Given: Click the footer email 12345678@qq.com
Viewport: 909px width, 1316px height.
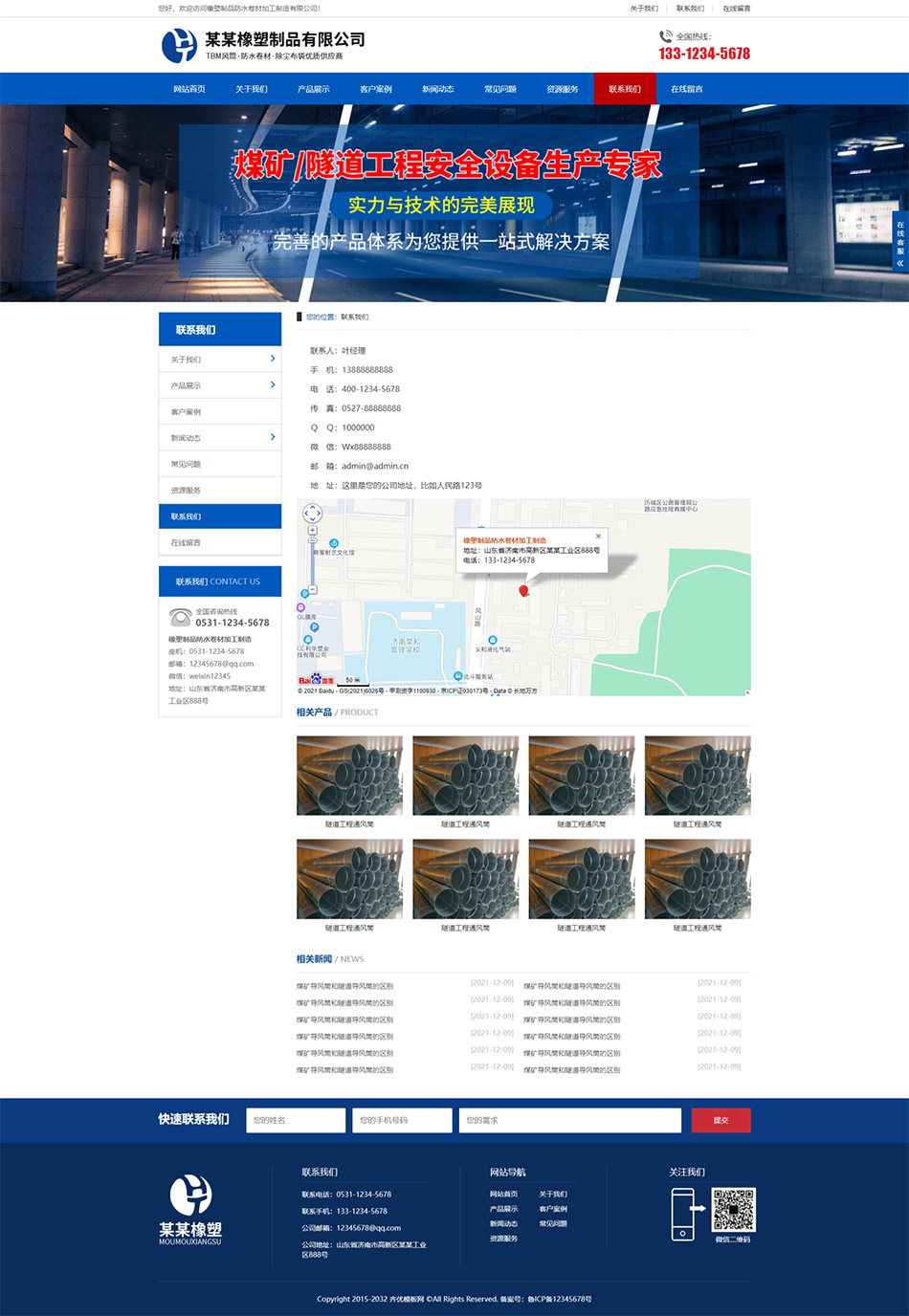Looking at the screenshot, I should pyautogui.click(x=368, y=1228).
